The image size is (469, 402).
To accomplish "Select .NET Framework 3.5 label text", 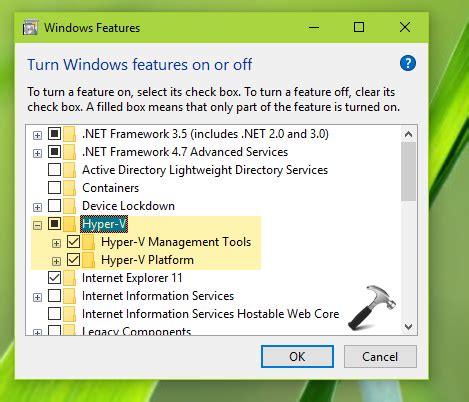I will point(205,134).
